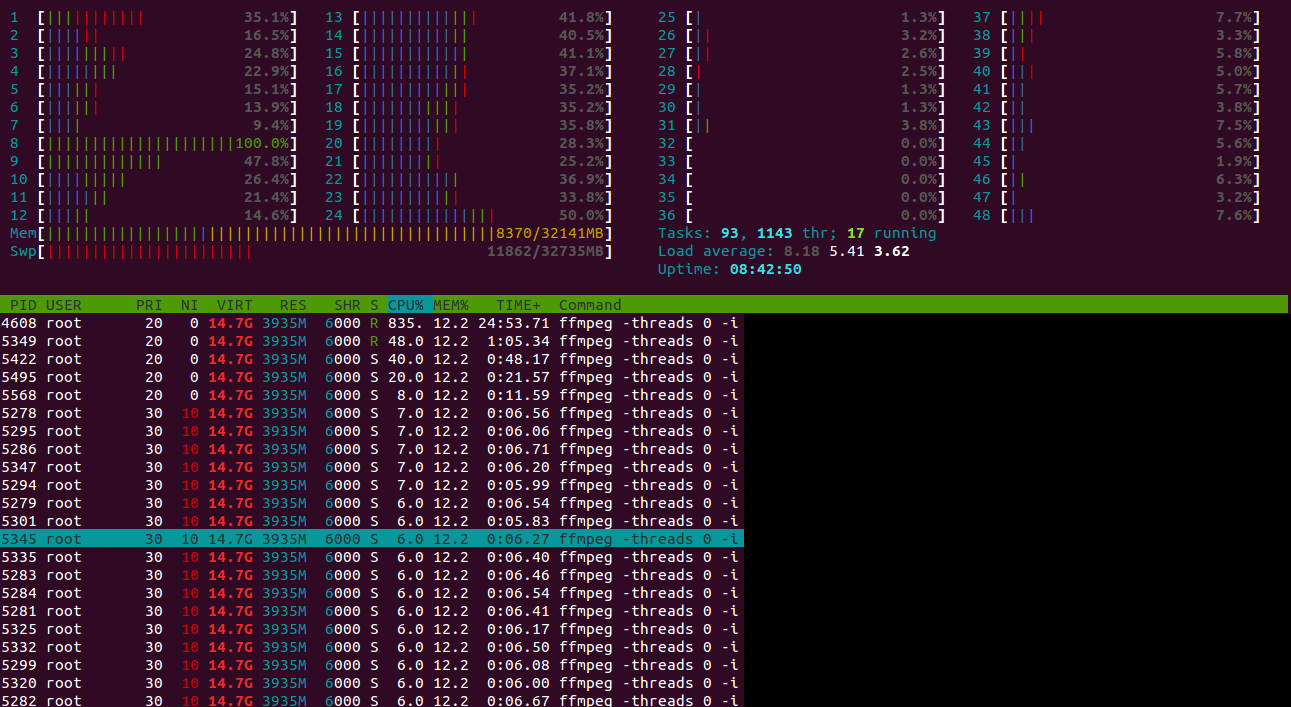The height and width of the screenshot is (707, 1291).
Task: Click the PID column header
Action: (23, 305)
